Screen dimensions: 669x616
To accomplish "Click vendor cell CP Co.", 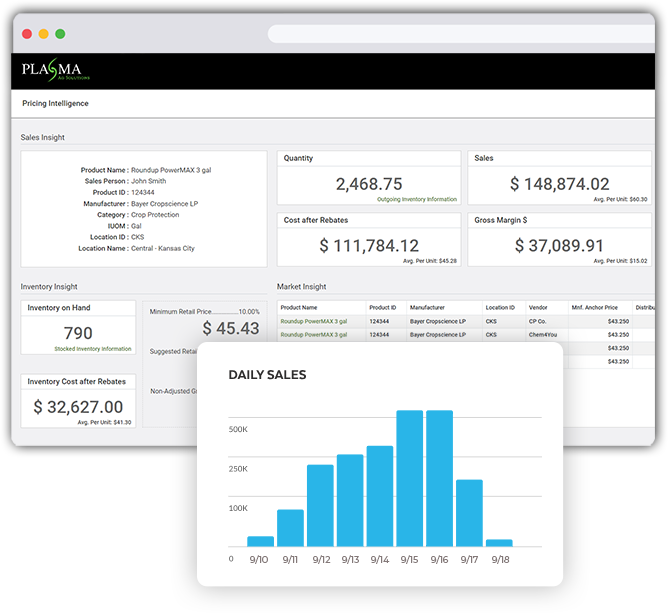I will click(x=538, y=321).
